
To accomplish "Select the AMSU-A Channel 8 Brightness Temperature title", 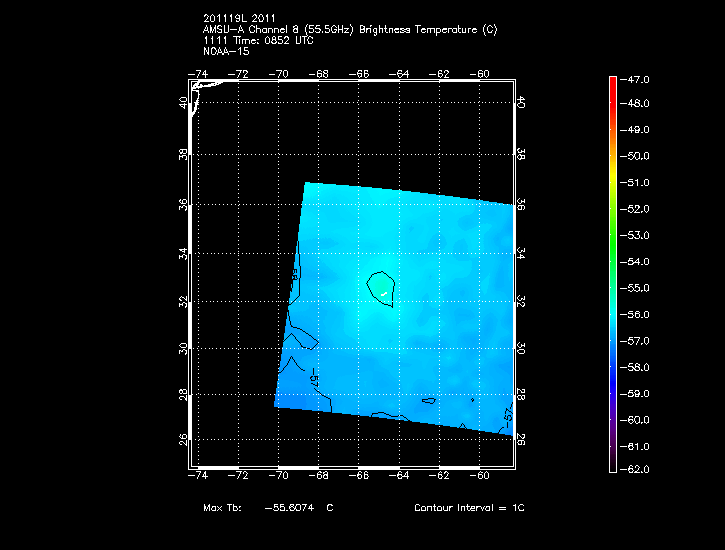I will 349,30.
